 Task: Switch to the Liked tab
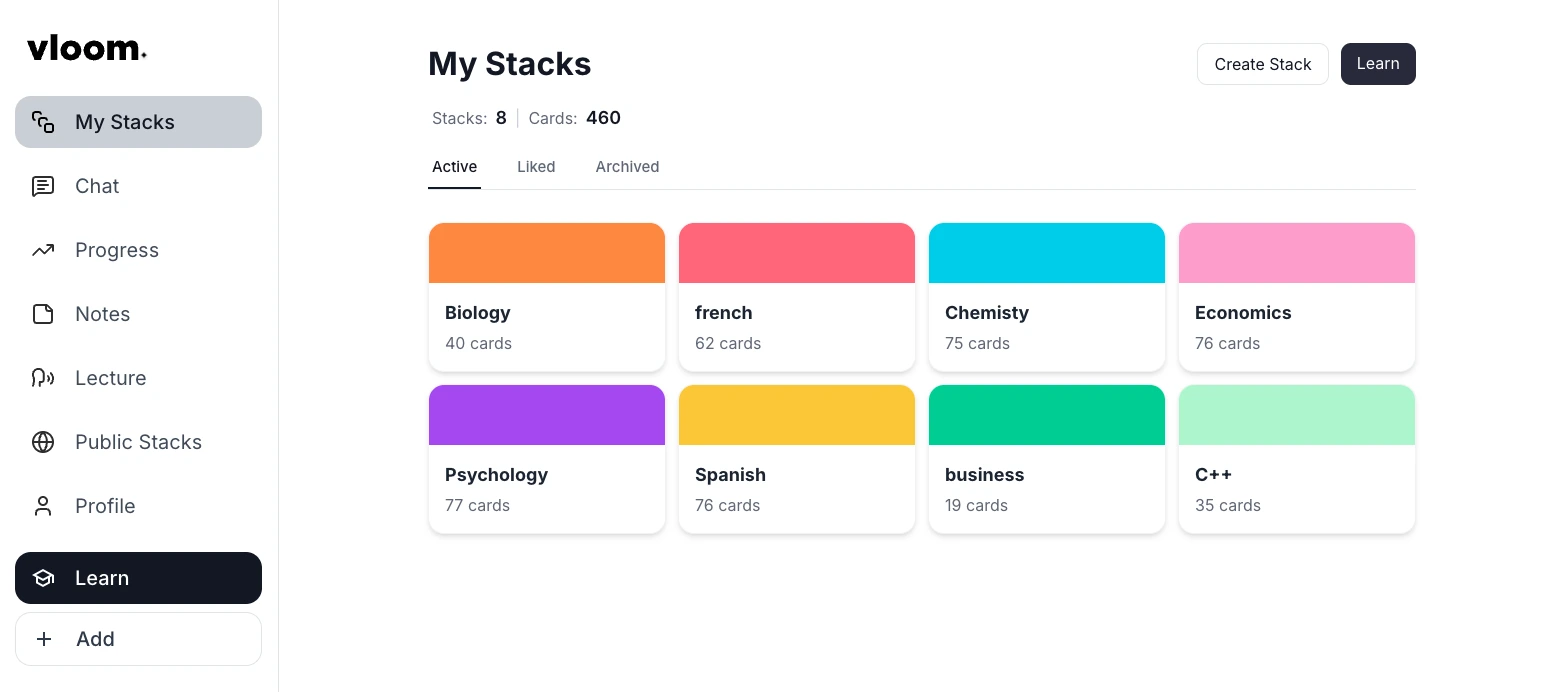(536, 167)
